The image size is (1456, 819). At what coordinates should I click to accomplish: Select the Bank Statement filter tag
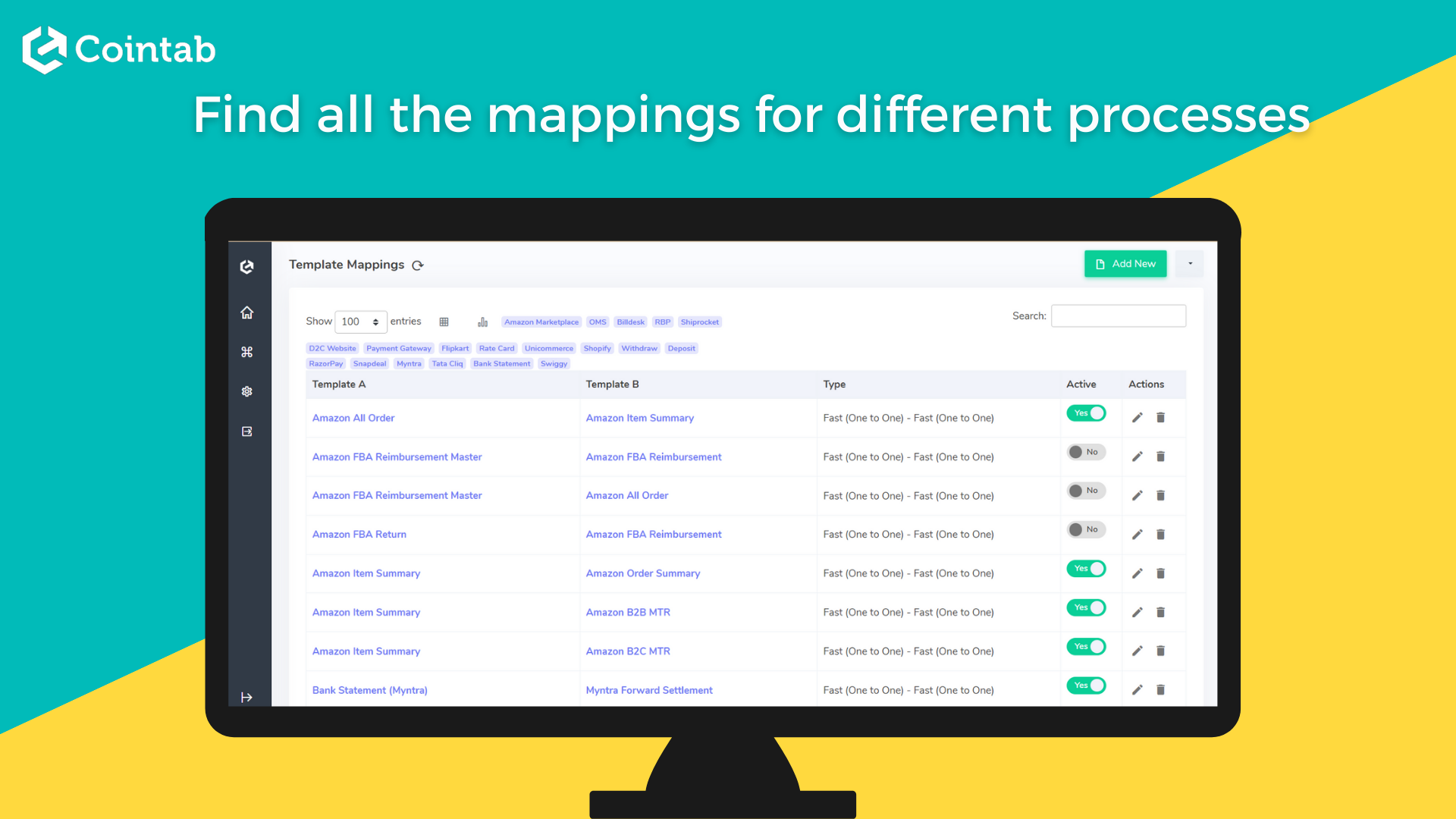point(501,363)
